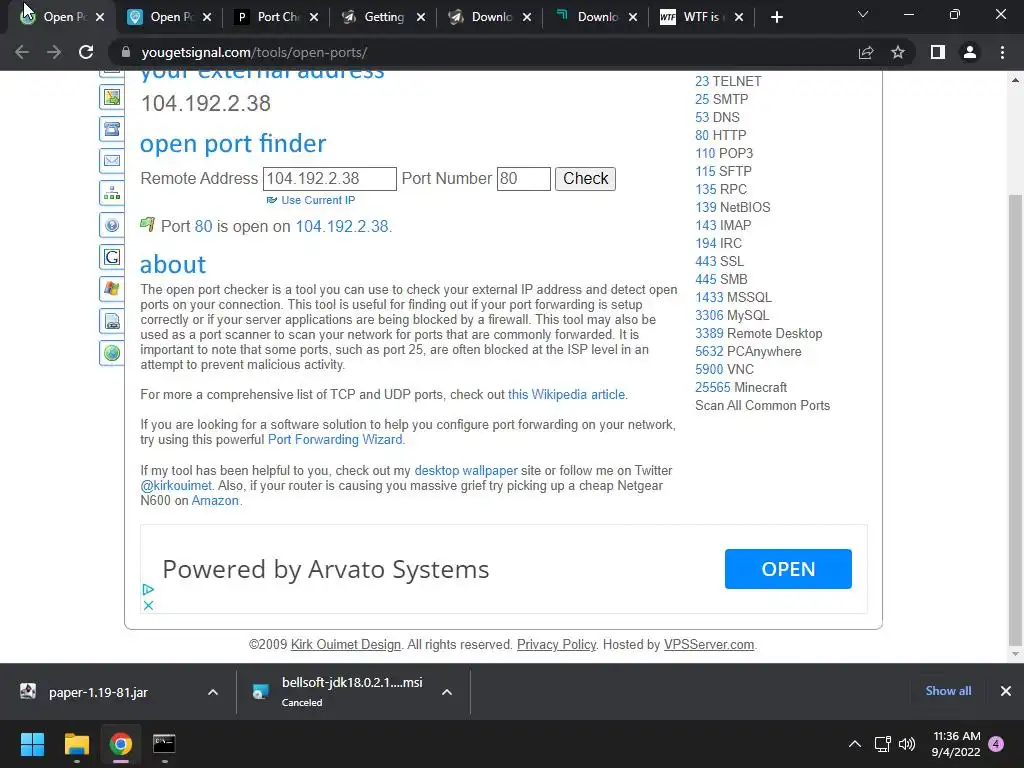The width and height of the screenshot is (1024, 768).
Task: Reload the yougetsignal page
Action: click(86, 52)
